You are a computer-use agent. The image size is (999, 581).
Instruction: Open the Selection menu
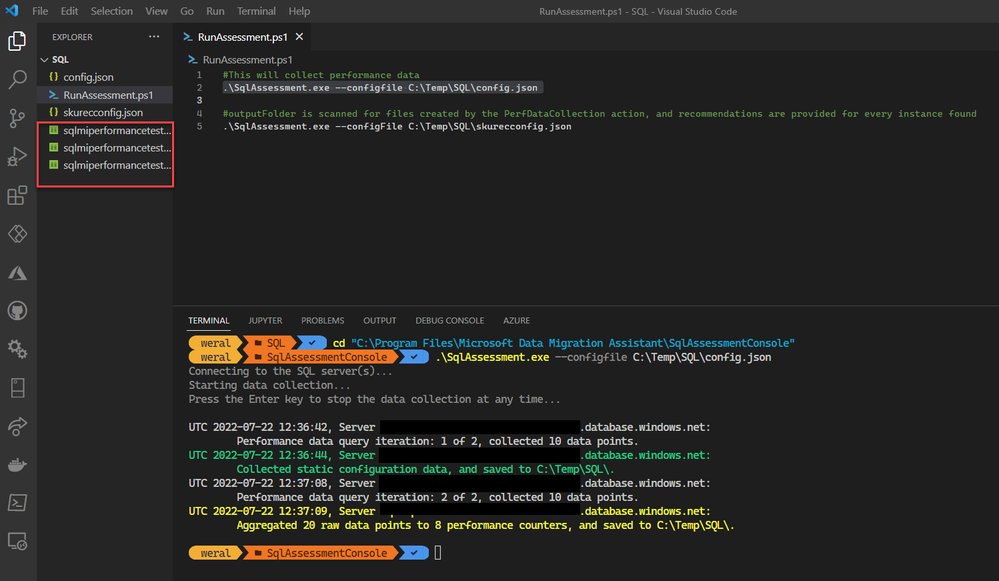pyautogui.click(x=111, y=11)
